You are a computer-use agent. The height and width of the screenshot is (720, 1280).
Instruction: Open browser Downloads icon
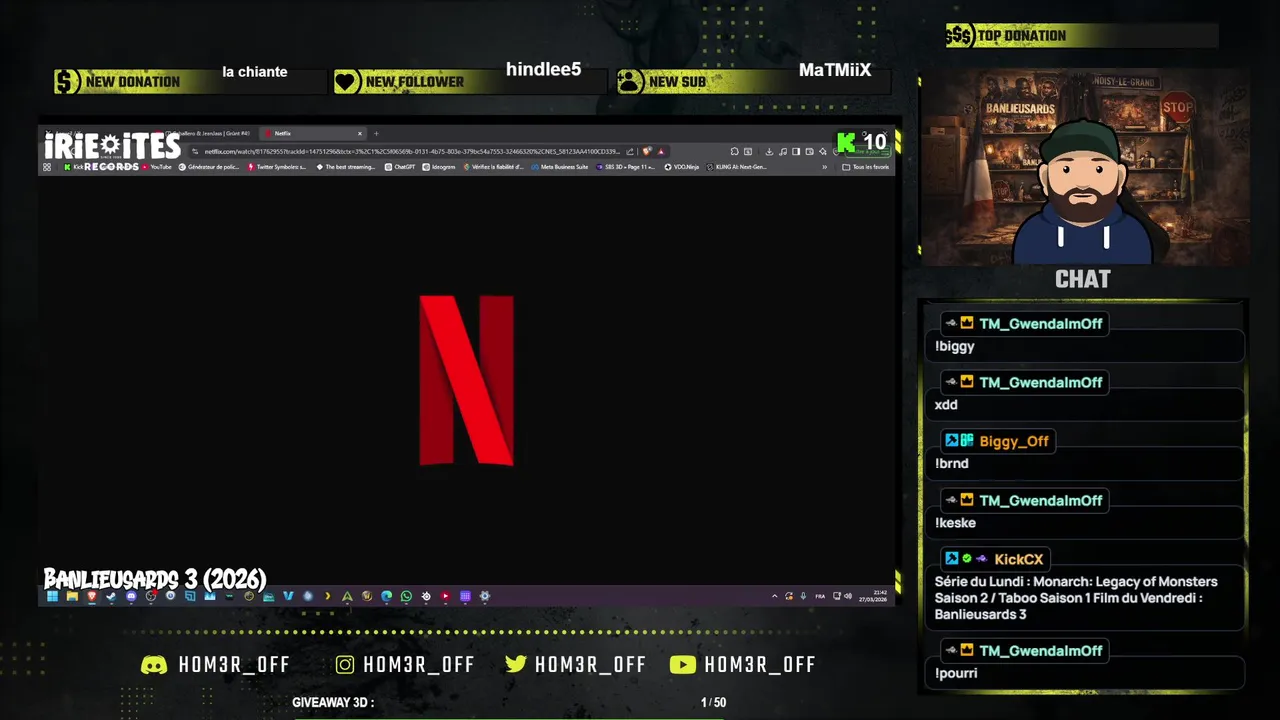pyautogui.click(x=769, y=151)
